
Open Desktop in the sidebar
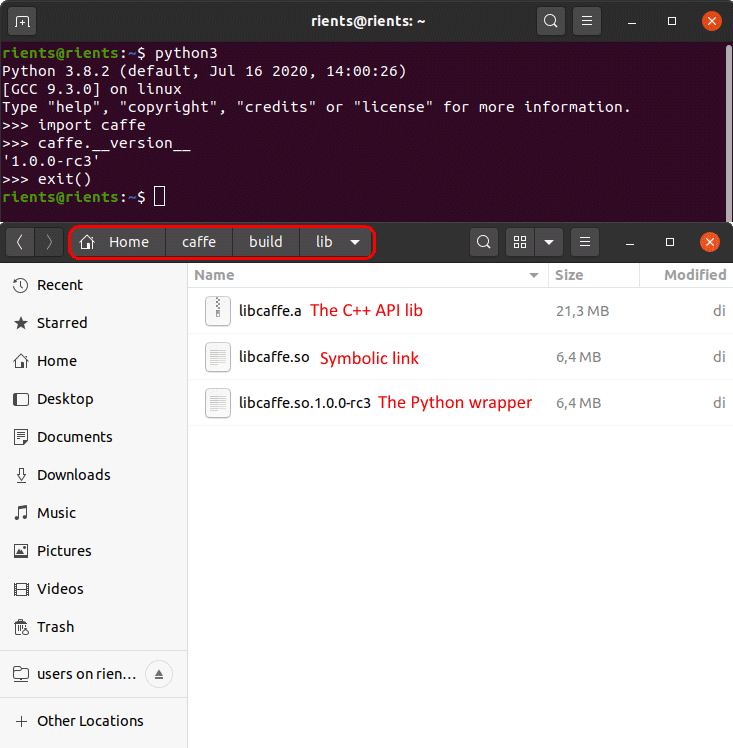pos(93,399)
